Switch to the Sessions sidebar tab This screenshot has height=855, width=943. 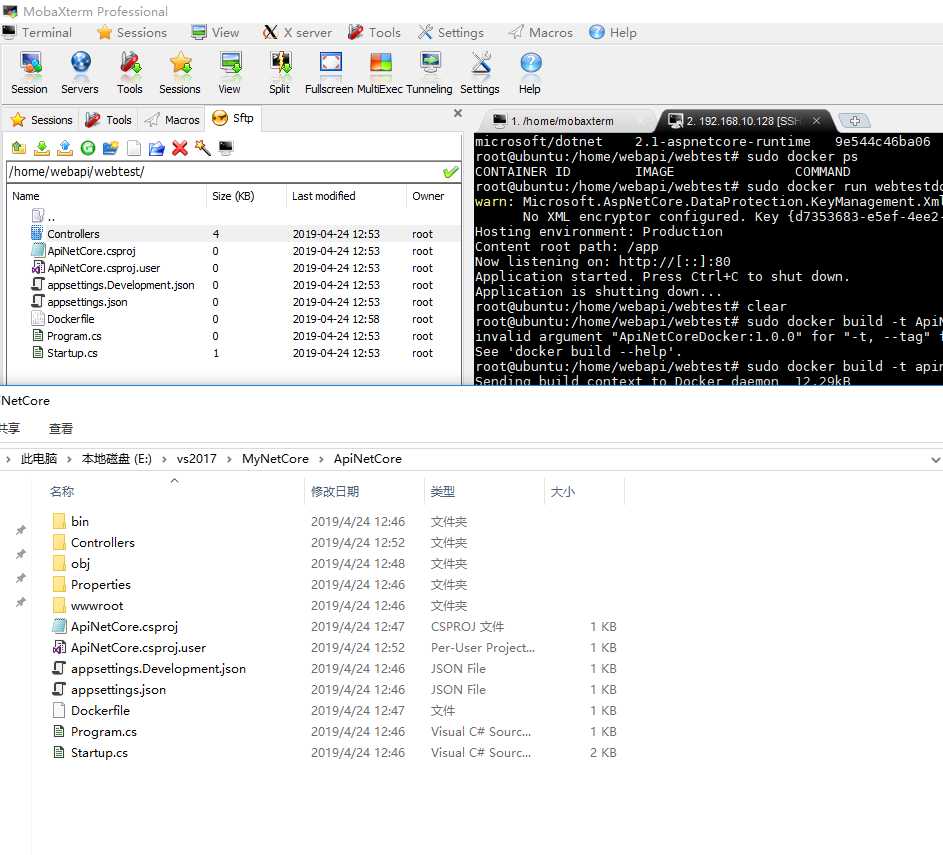point(41,120)
